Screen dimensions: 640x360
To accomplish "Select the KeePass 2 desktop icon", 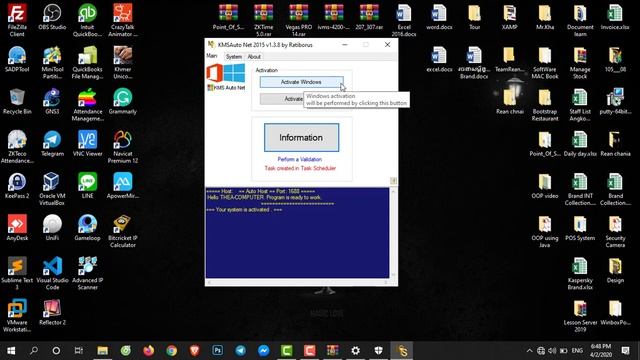I will [x=17, y=186].
